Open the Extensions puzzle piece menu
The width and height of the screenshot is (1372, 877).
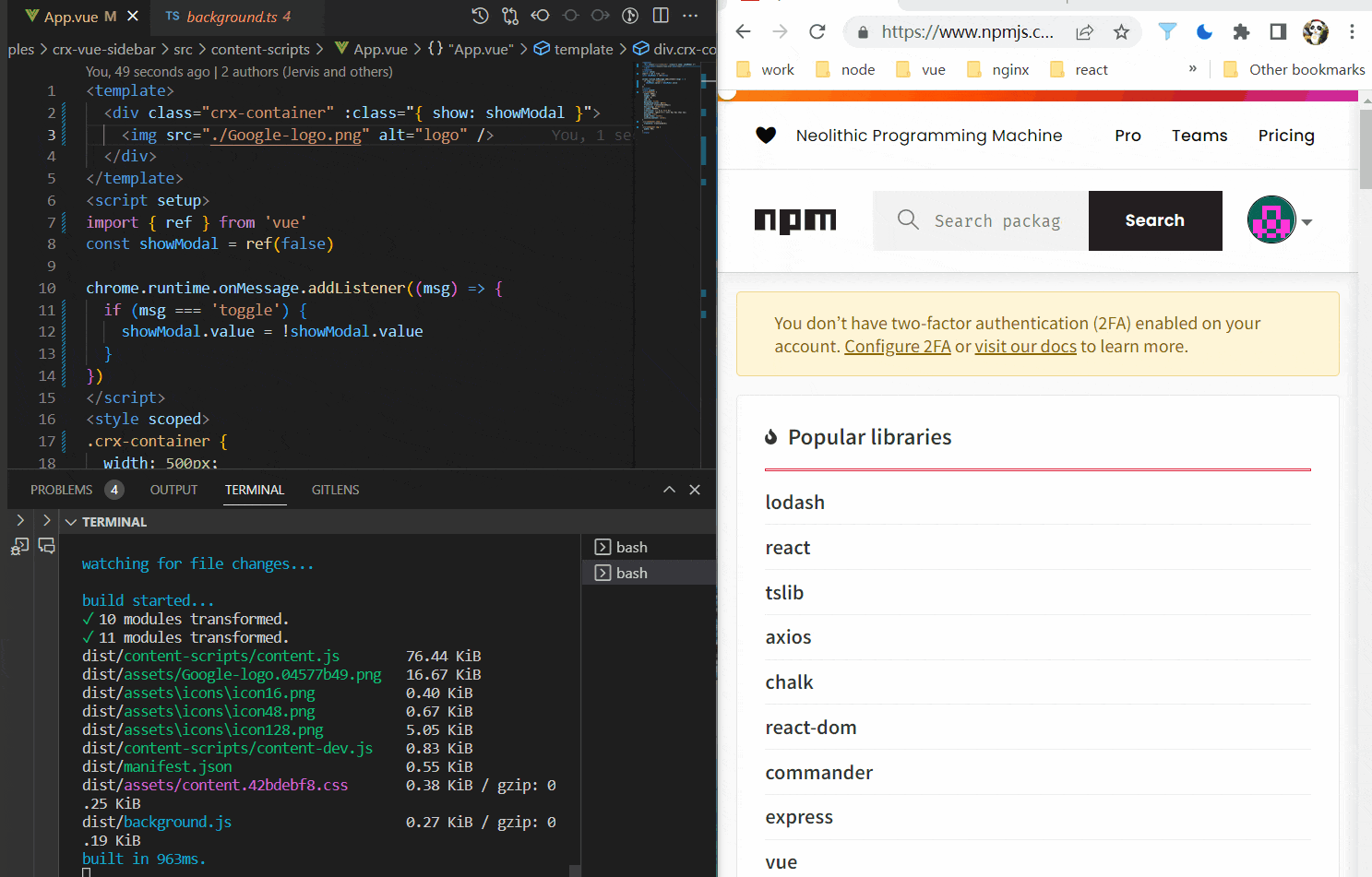(x=1241, y=32)
